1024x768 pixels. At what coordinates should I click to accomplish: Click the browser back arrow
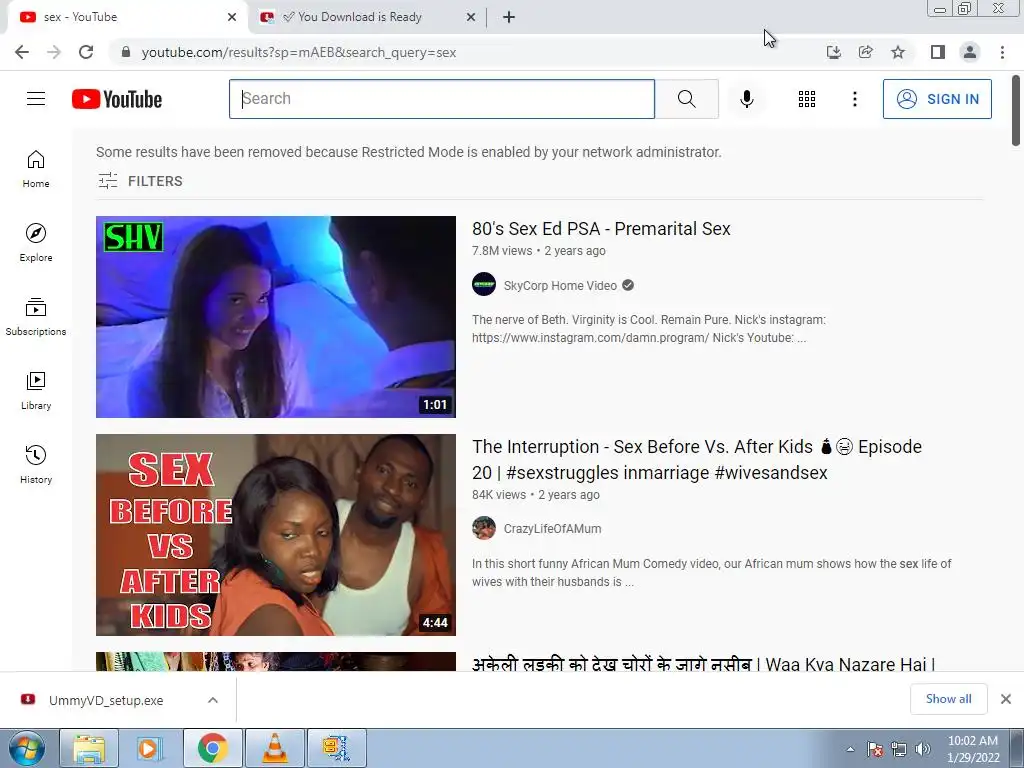22,52
